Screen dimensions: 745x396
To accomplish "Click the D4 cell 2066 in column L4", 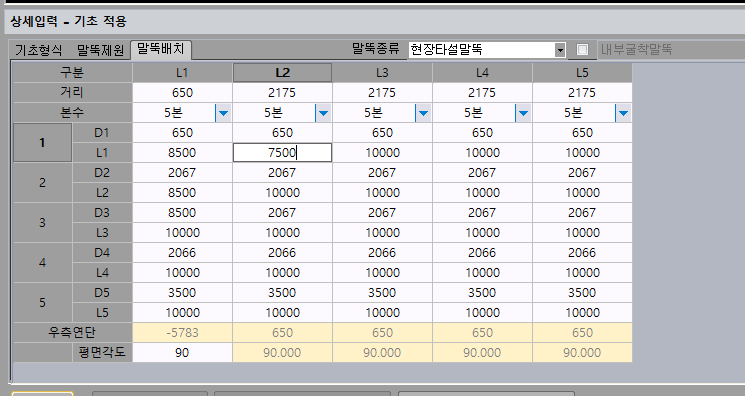I will click(482, 252).
